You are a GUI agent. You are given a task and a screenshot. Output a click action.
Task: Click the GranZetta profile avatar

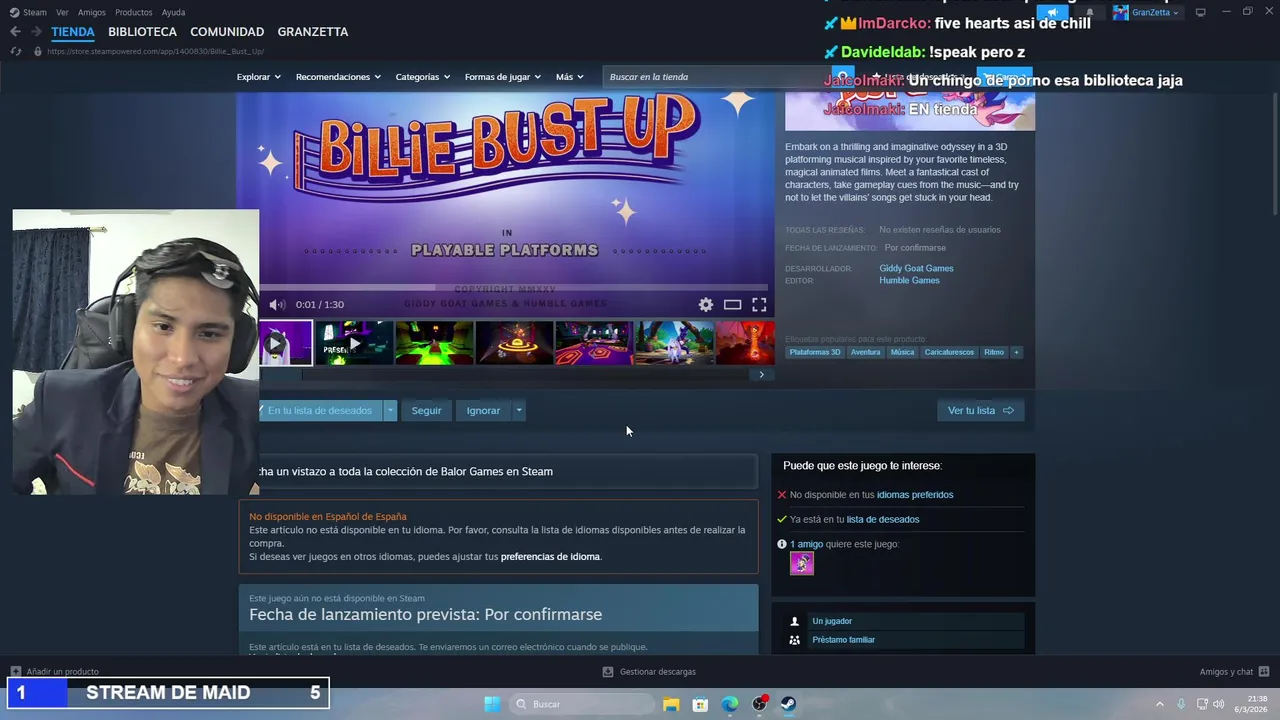[1121, 13]
